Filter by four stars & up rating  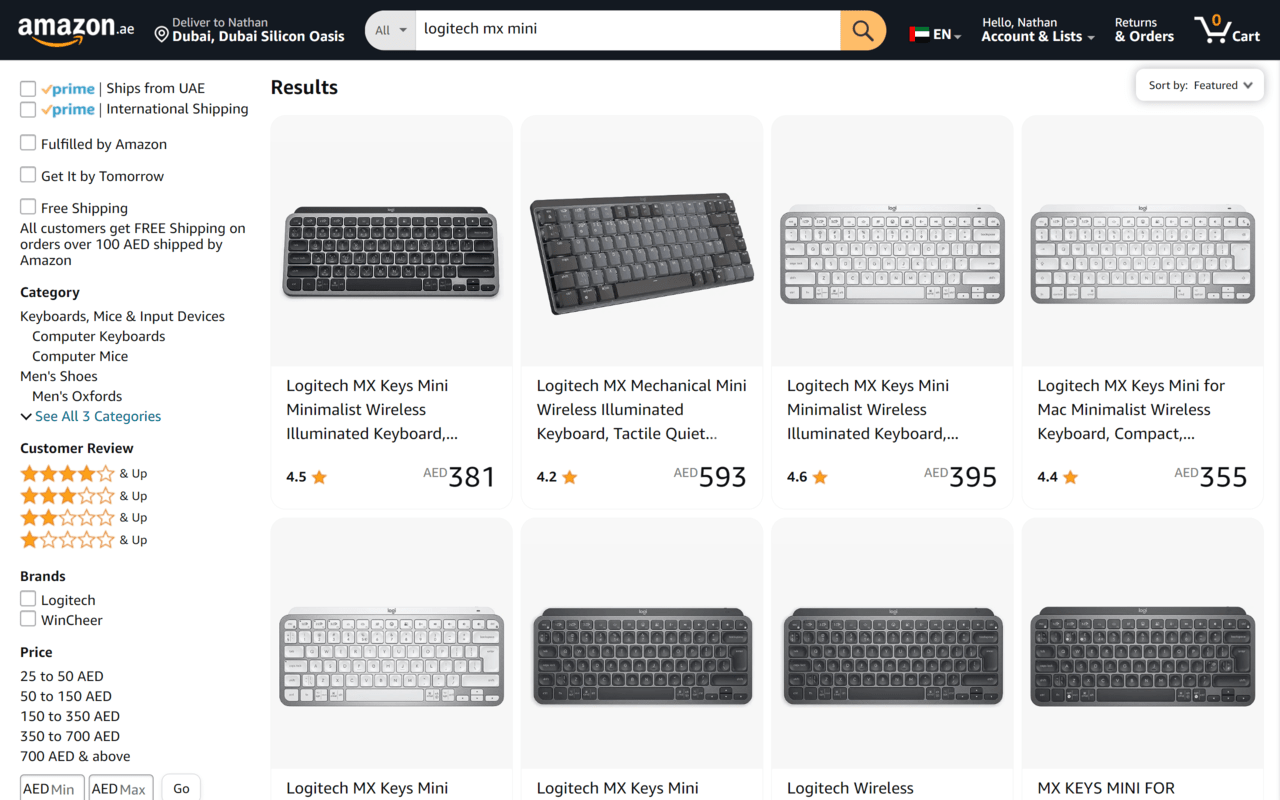point(68,474)
